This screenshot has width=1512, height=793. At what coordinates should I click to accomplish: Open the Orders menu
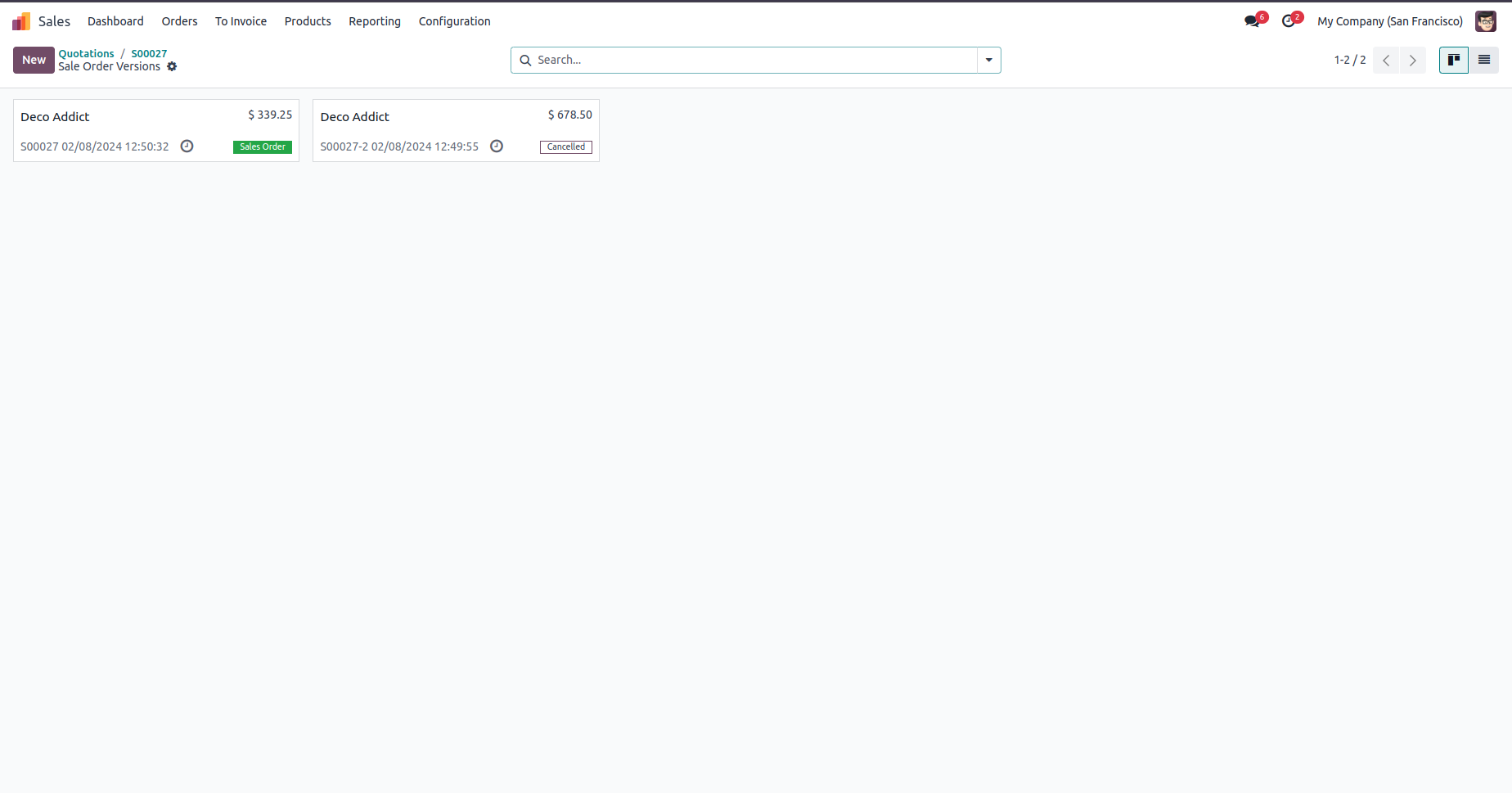(x=179, y=21)
